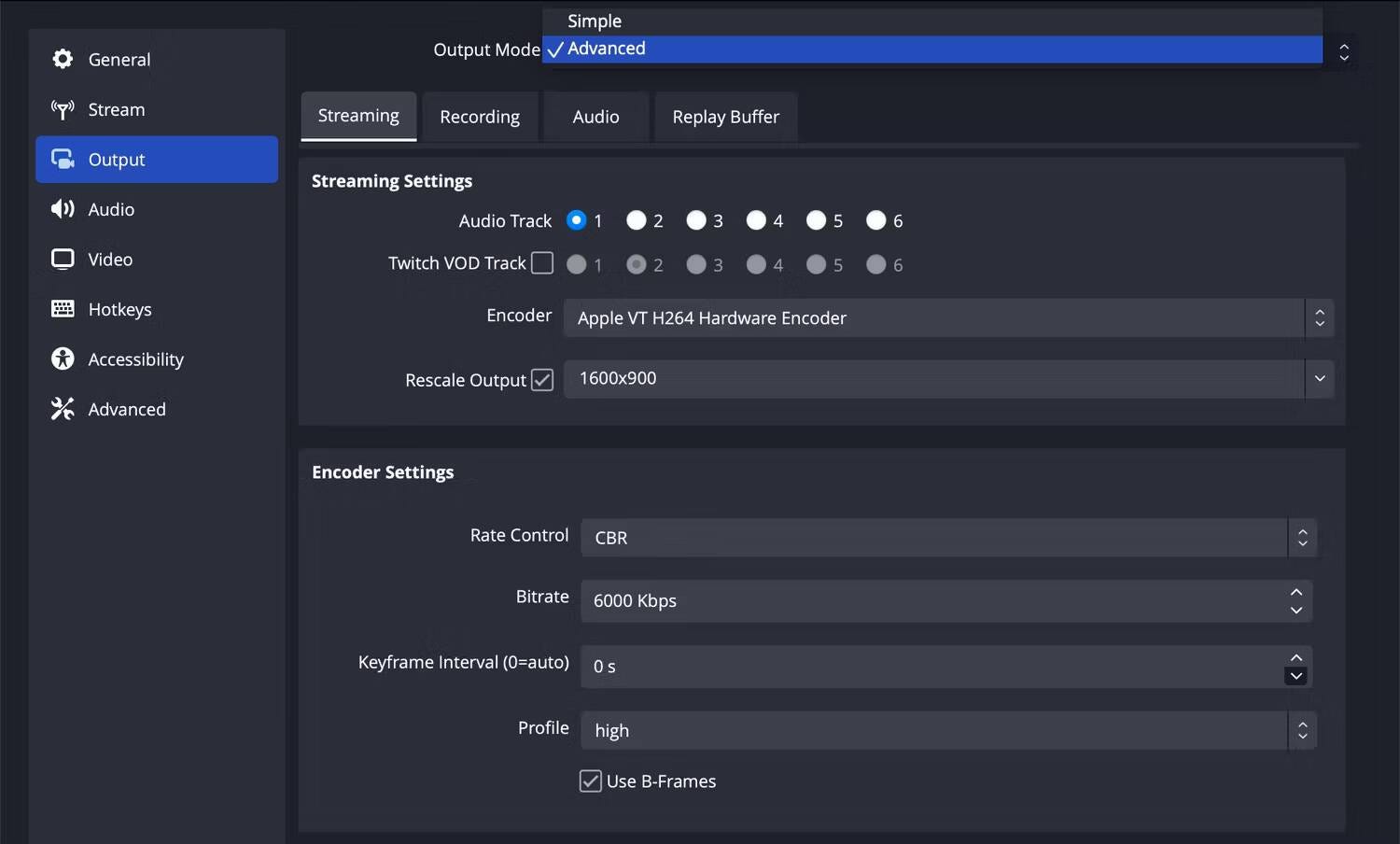Screen dimensions: 1400x844
Task: Open Stream settings via antenna icon
Action: pyautogui.click(x=63, y=109)
